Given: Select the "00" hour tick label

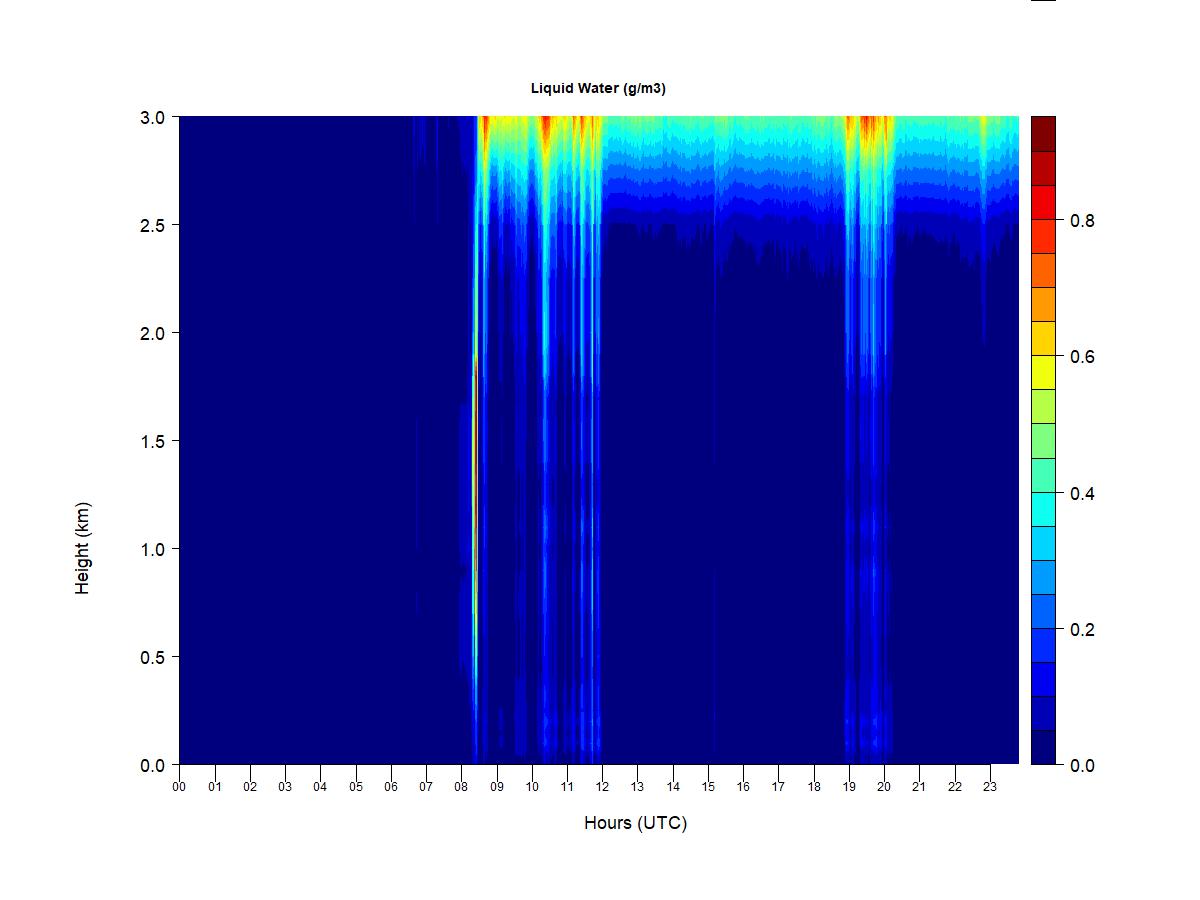Looking at the screenshot, I should 179,787.
